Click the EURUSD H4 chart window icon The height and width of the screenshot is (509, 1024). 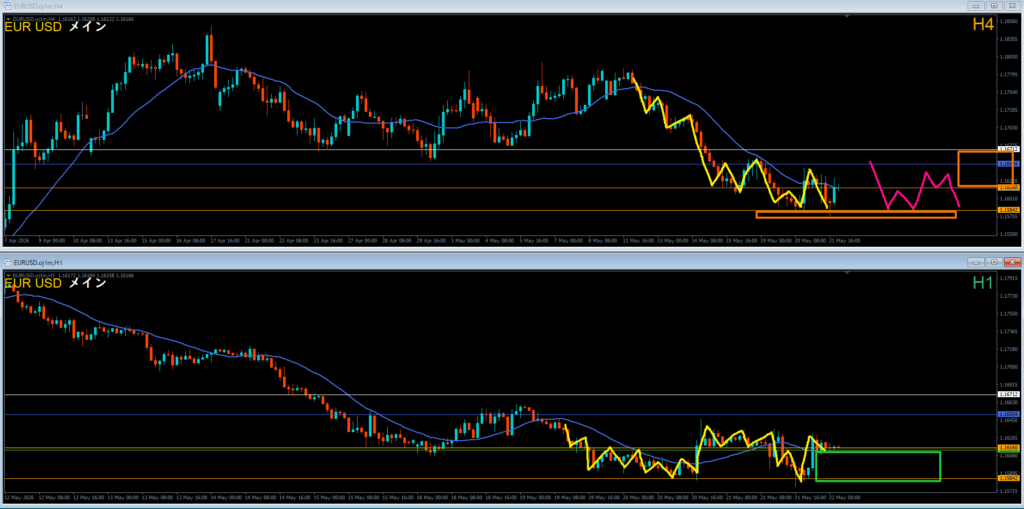point(7,5)
